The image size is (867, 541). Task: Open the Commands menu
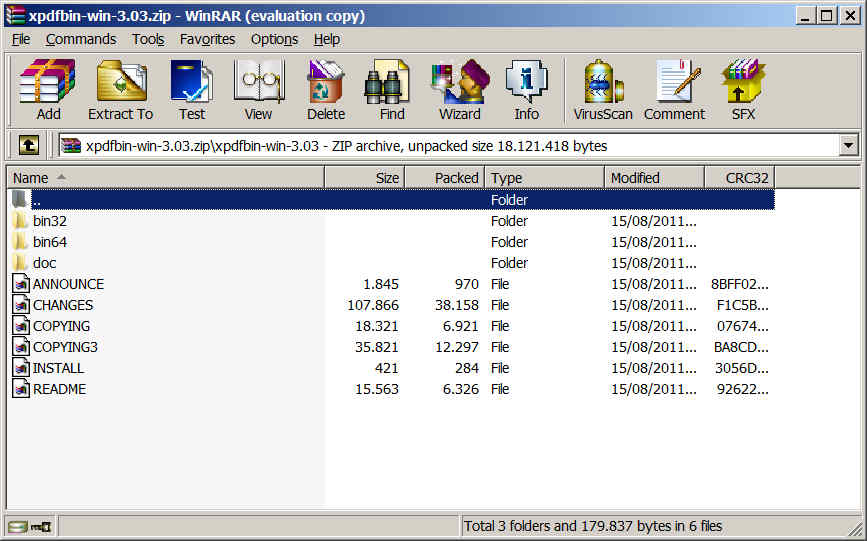click(81, 39)
